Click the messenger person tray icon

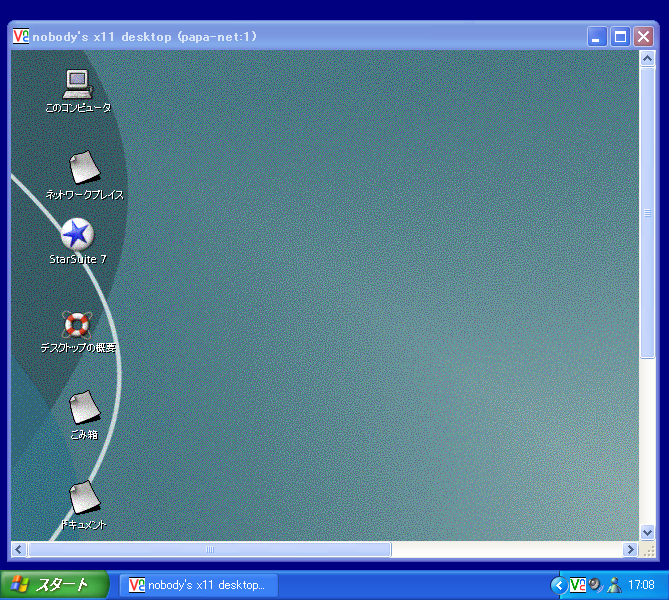click(614, 585)
